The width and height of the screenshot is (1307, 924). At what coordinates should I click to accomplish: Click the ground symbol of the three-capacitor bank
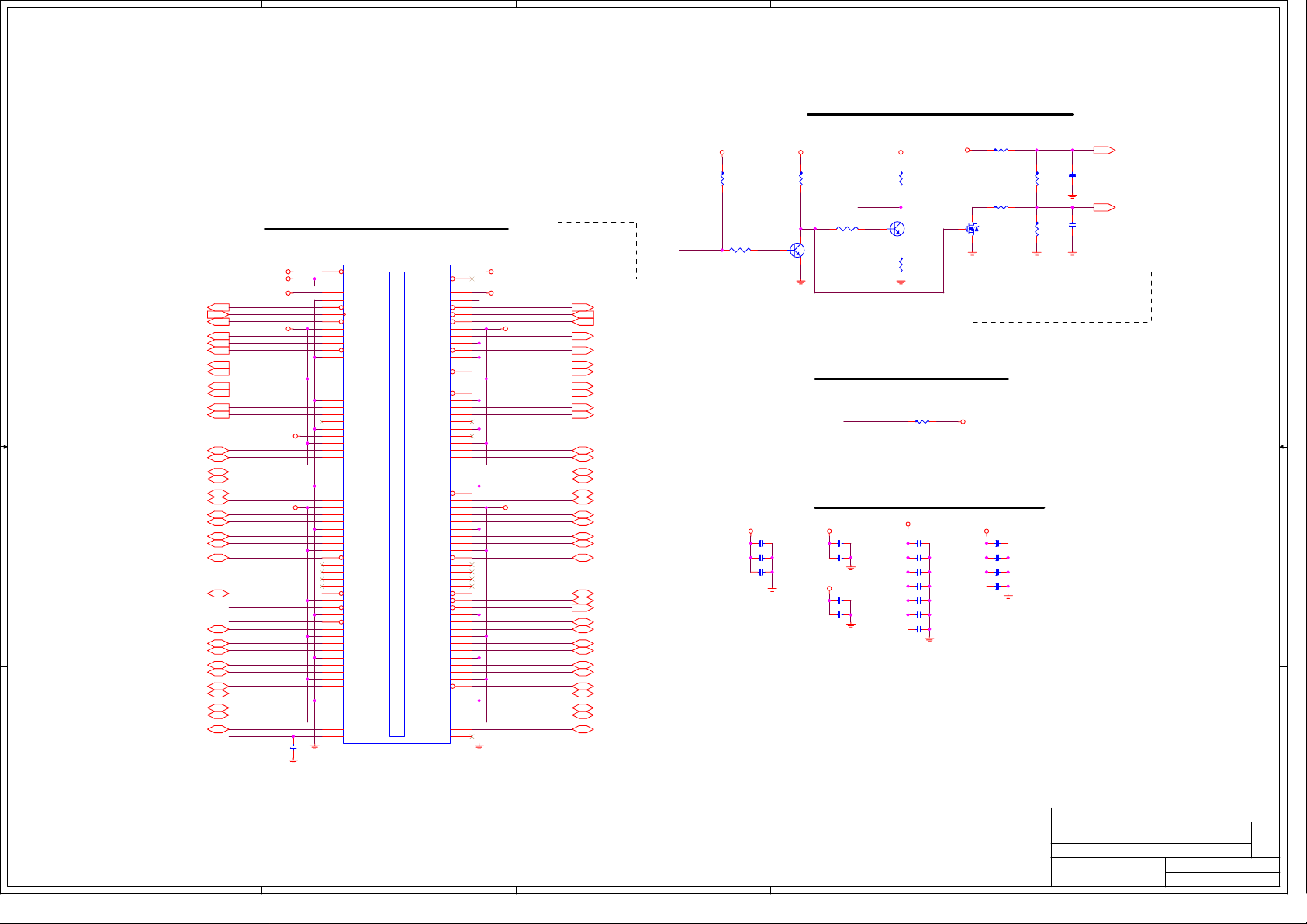[x=773, y=590]
